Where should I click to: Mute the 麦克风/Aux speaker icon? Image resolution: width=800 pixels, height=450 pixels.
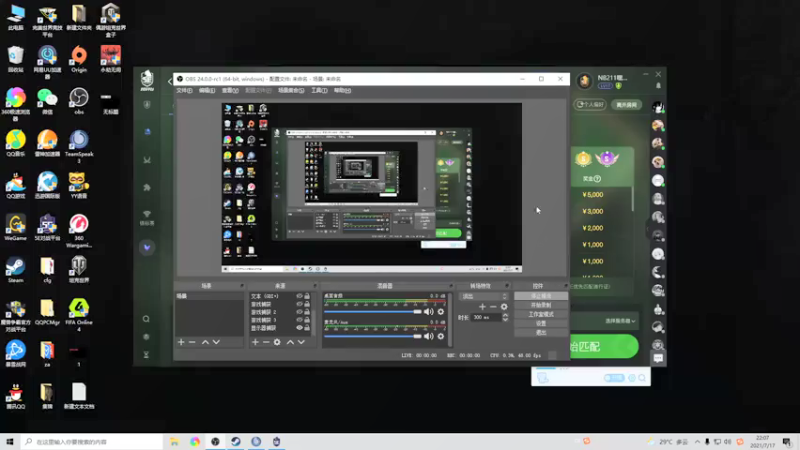(x=429, y=336)
